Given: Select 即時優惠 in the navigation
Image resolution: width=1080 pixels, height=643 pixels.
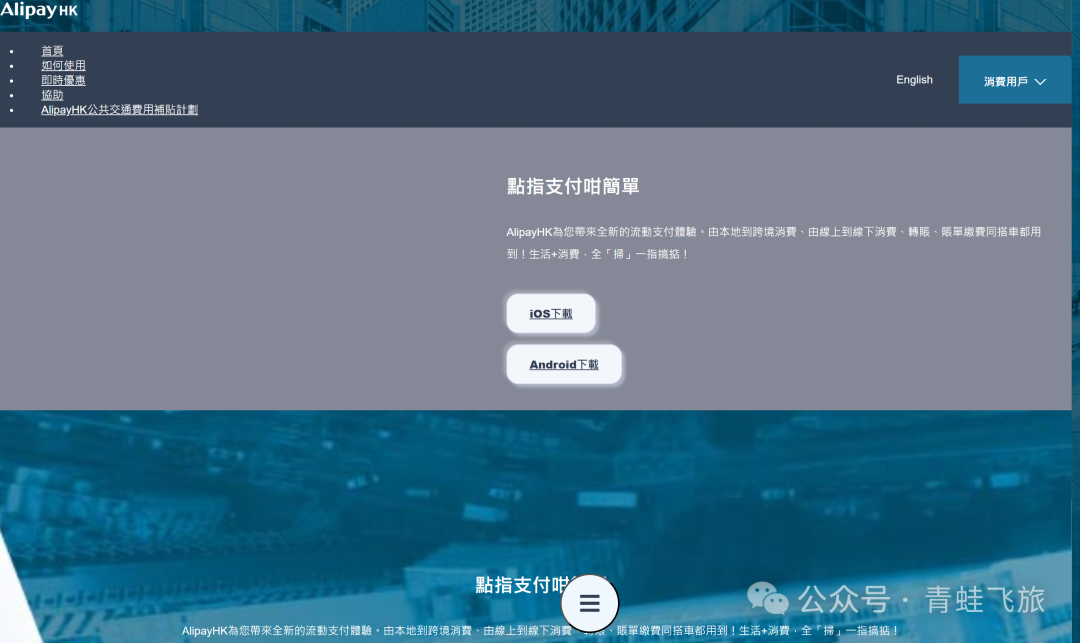Looking at the screenshot, I should tap(63, 80).
